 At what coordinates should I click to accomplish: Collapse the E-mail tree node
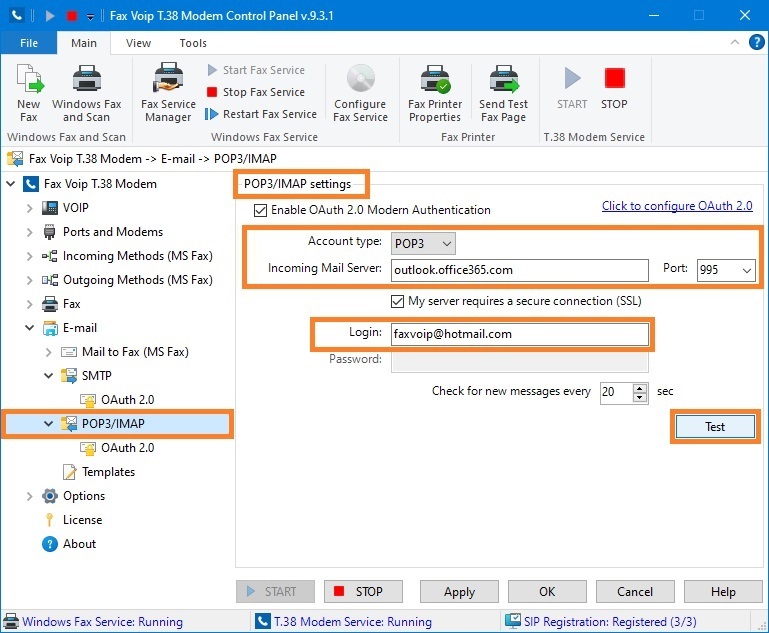(x=29, y=328)
